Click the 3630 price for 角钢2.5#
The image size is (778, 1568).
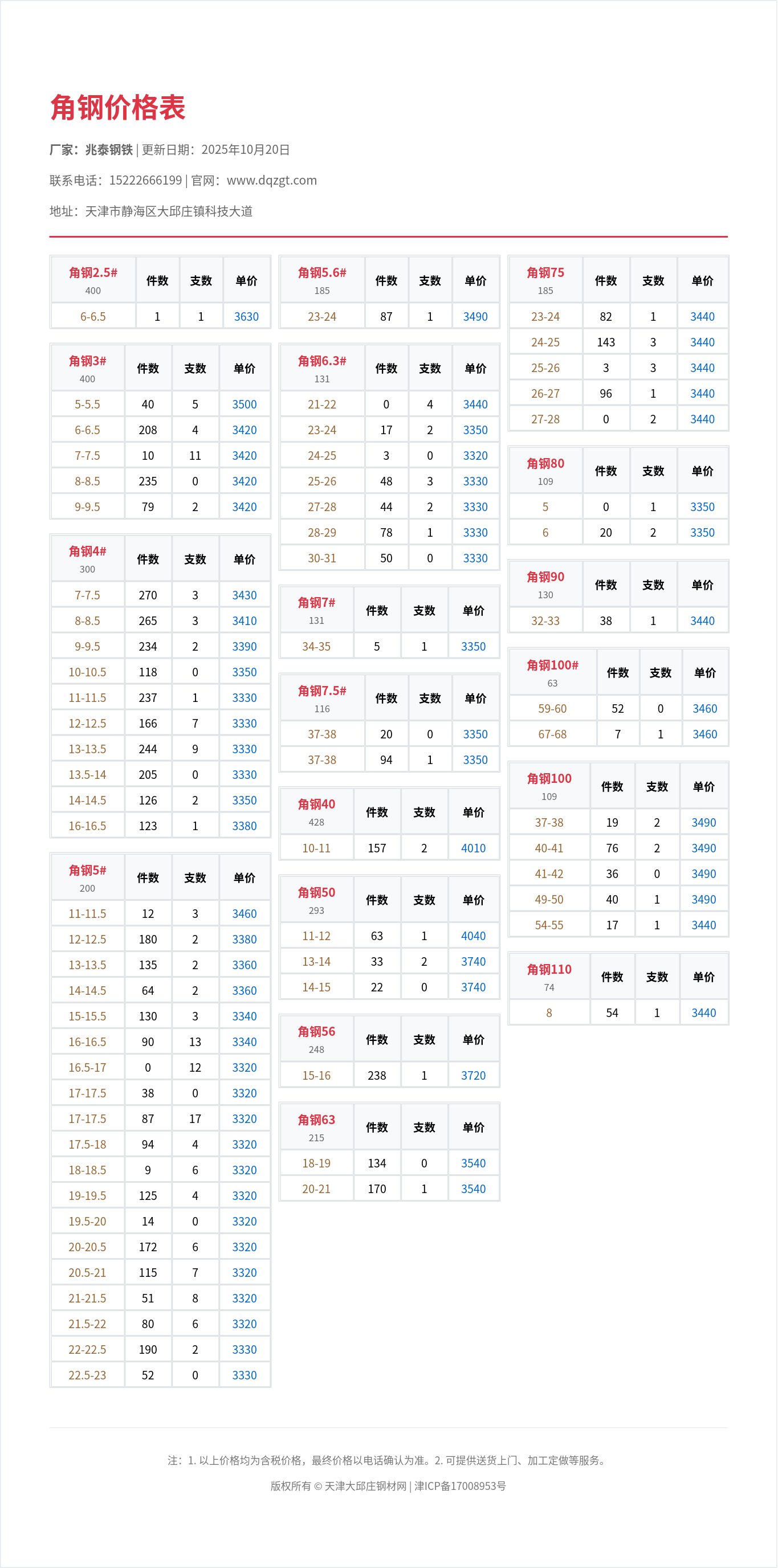pos(246,317)
